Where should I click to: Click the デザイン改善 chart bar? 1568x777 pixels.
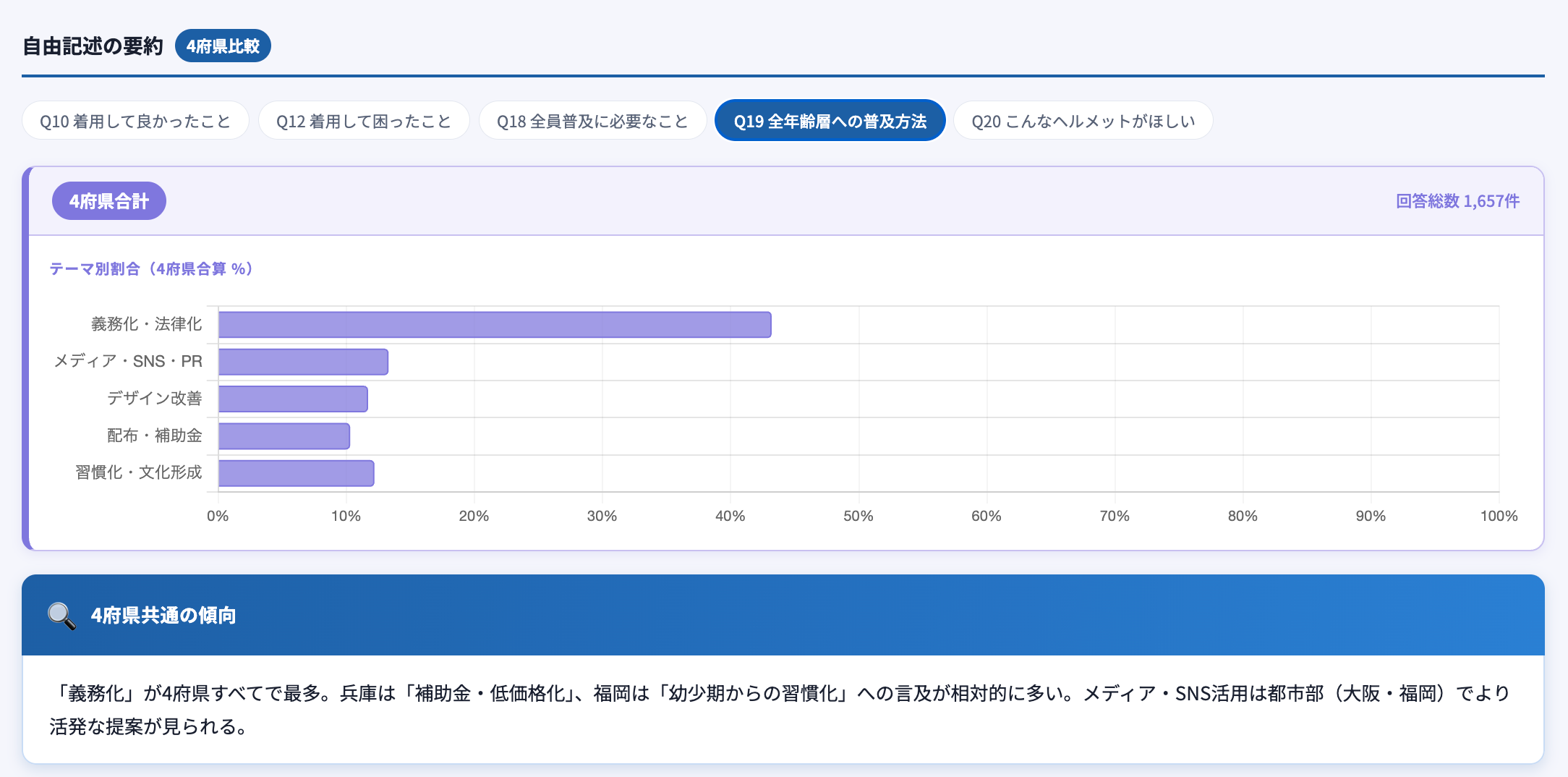293,399
